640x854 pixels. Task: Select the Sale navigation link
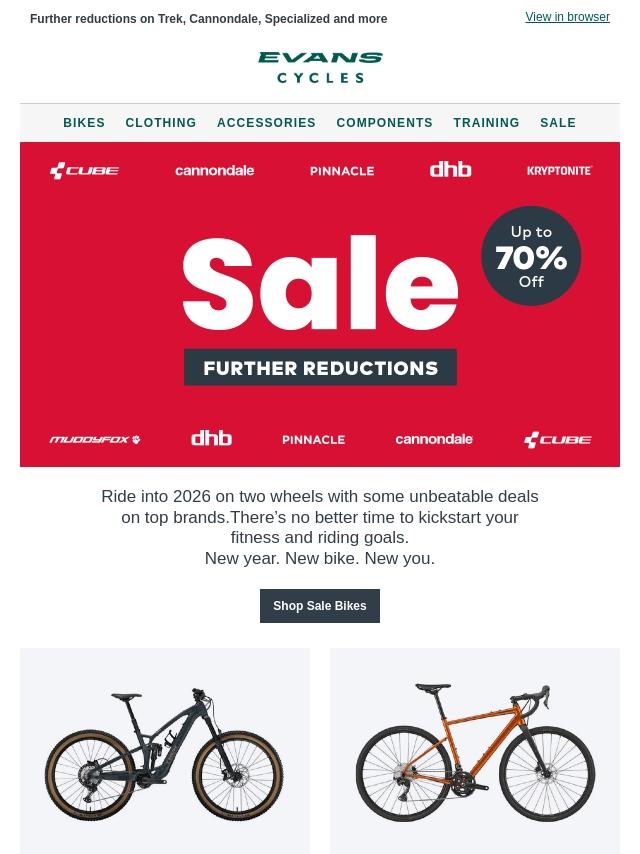558,123
